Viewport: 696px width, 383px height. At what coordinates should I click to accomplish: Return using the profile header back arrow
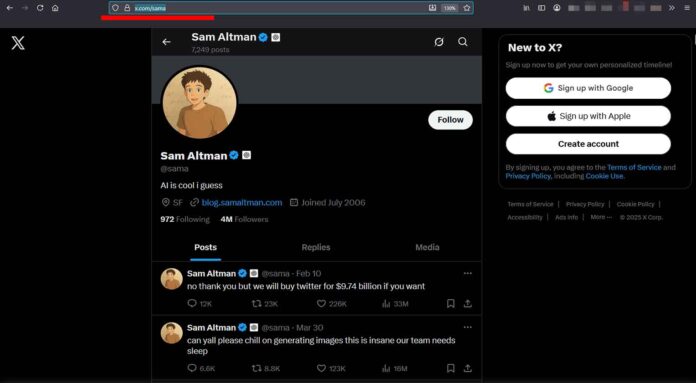click(166, 42)
